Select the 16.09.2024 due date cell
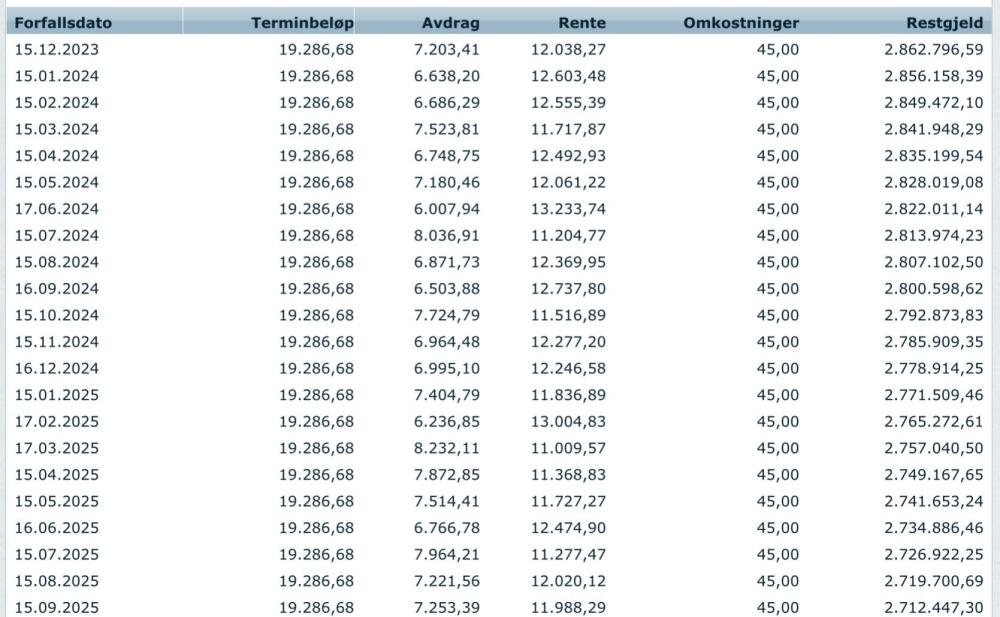The height and width of the screenshot is (617, 1000). (58, 288)
